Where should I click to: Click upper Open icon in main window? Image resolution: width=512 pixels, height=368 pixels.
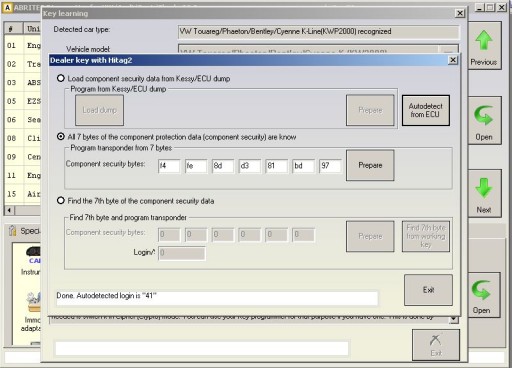484,116
